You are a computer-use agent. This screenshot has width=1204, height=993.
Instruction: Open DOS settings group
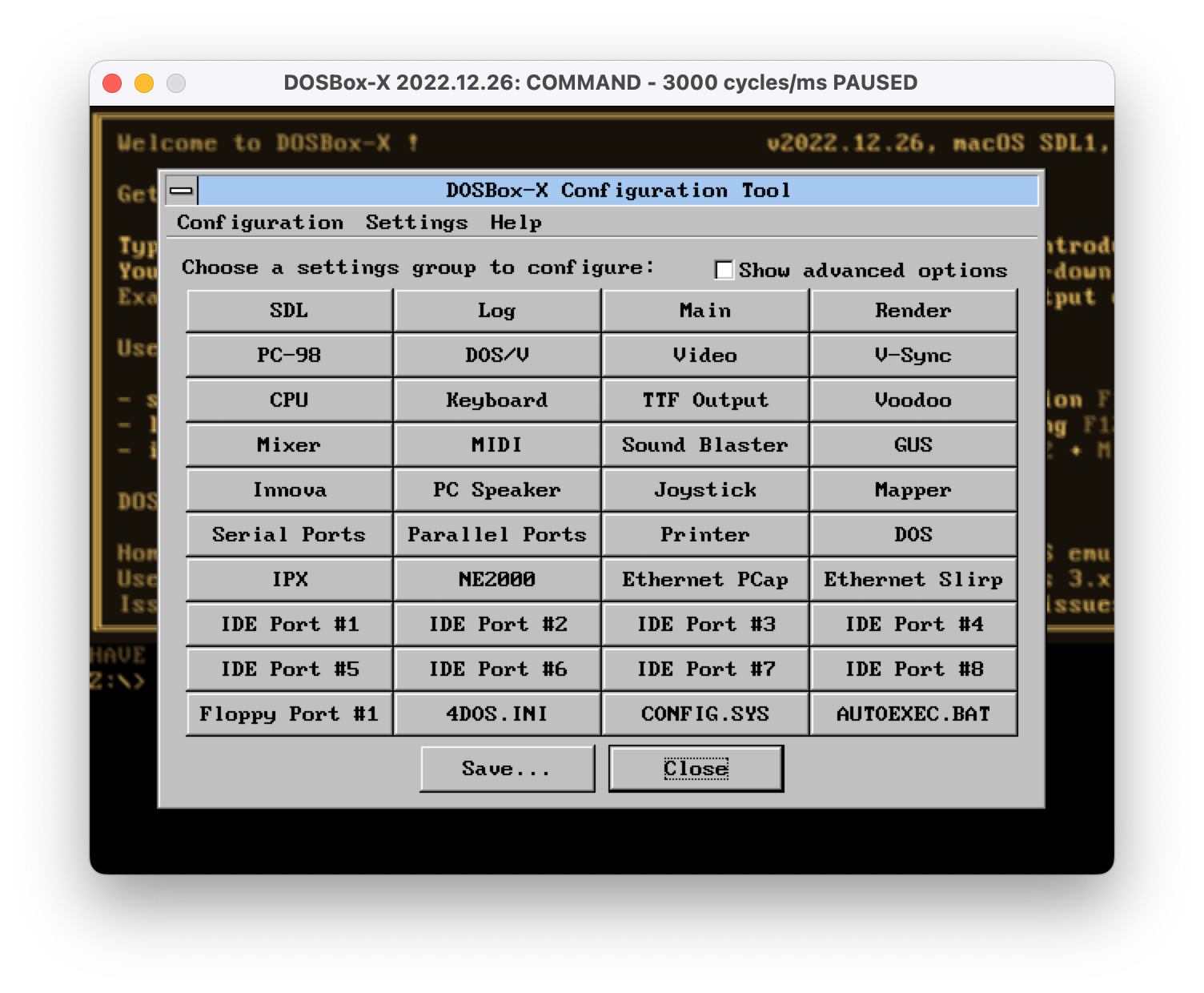click(913, 535)
